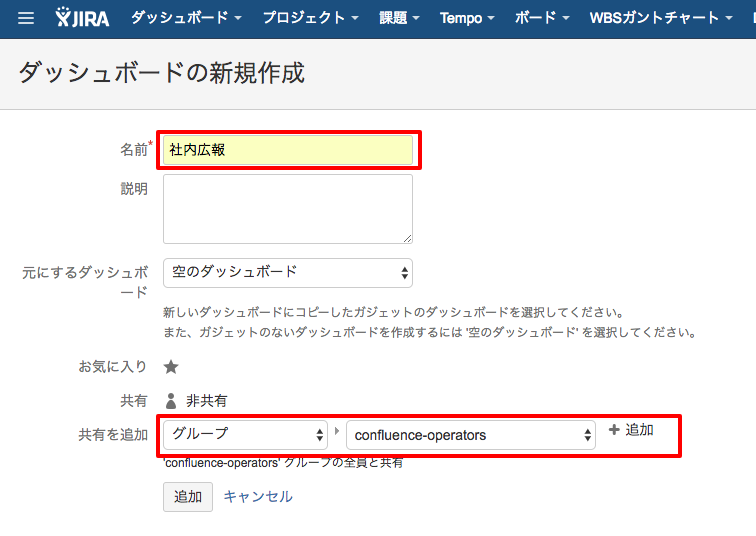Click the 'confluence-operators' グループの全員と共有 description text

pos(283,463)
